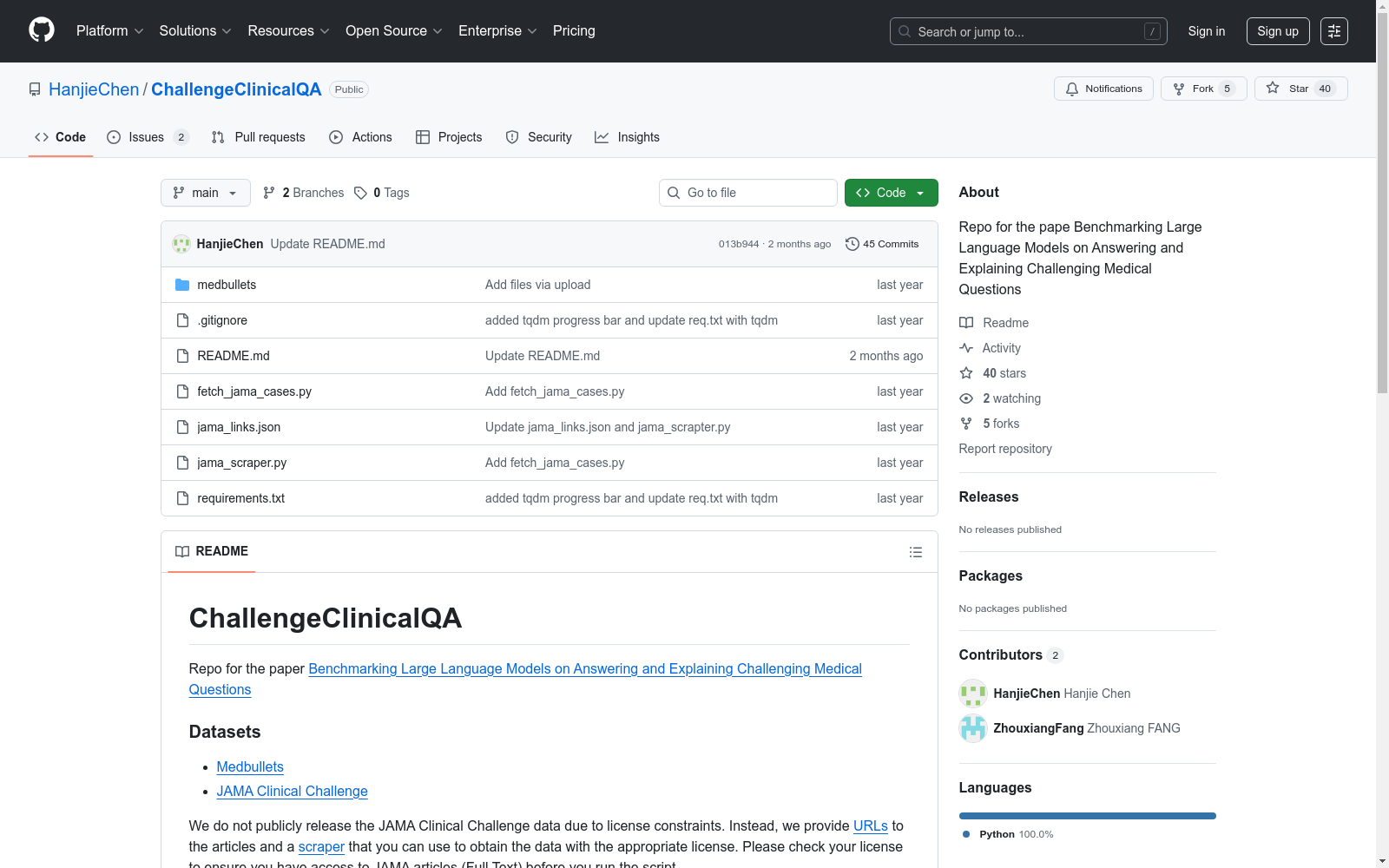The image size is (1389, 868).
Task: Click the Report repository link
Action: [x=1005, y=449]
